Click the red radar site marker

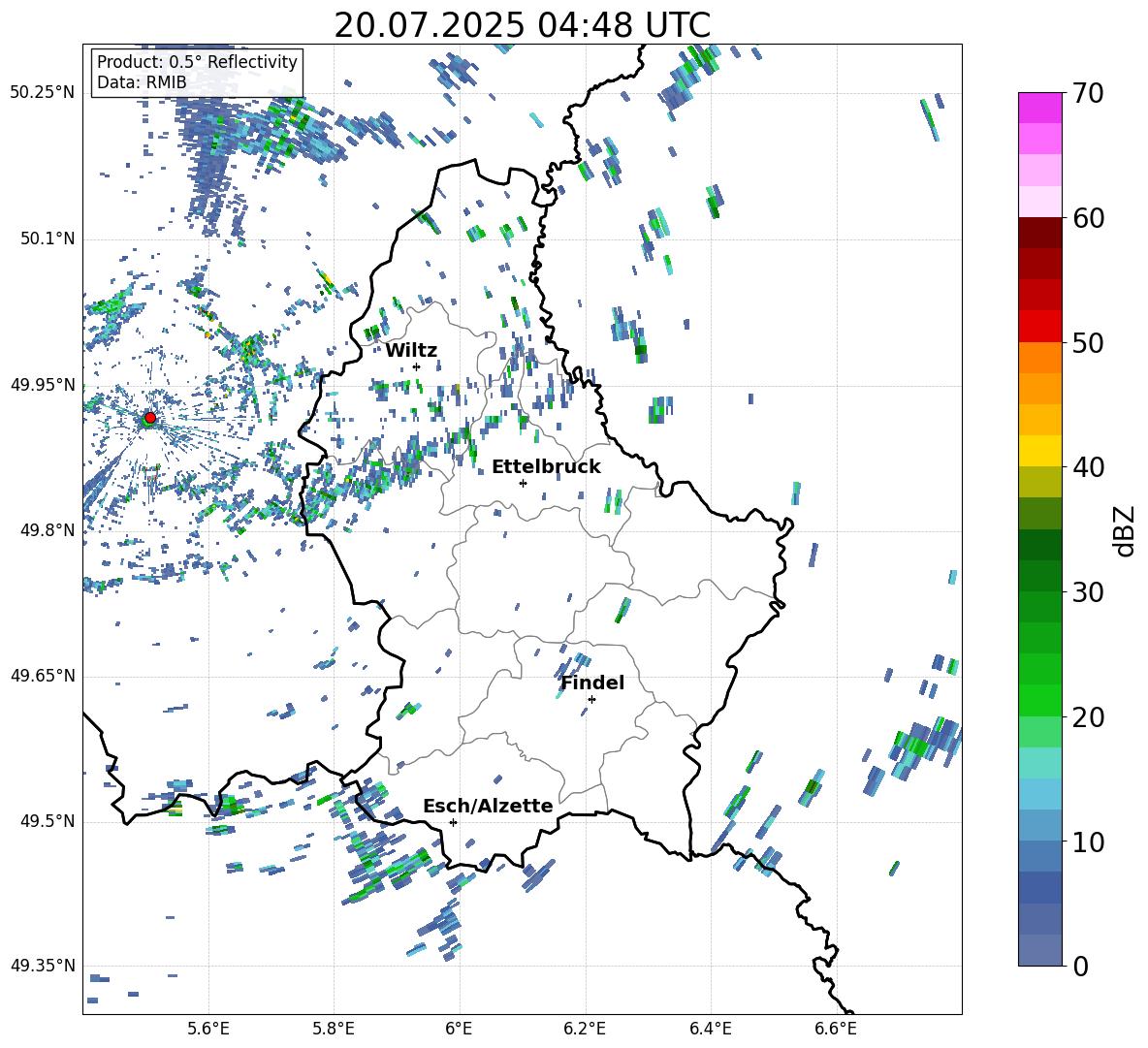coord(150,418)
